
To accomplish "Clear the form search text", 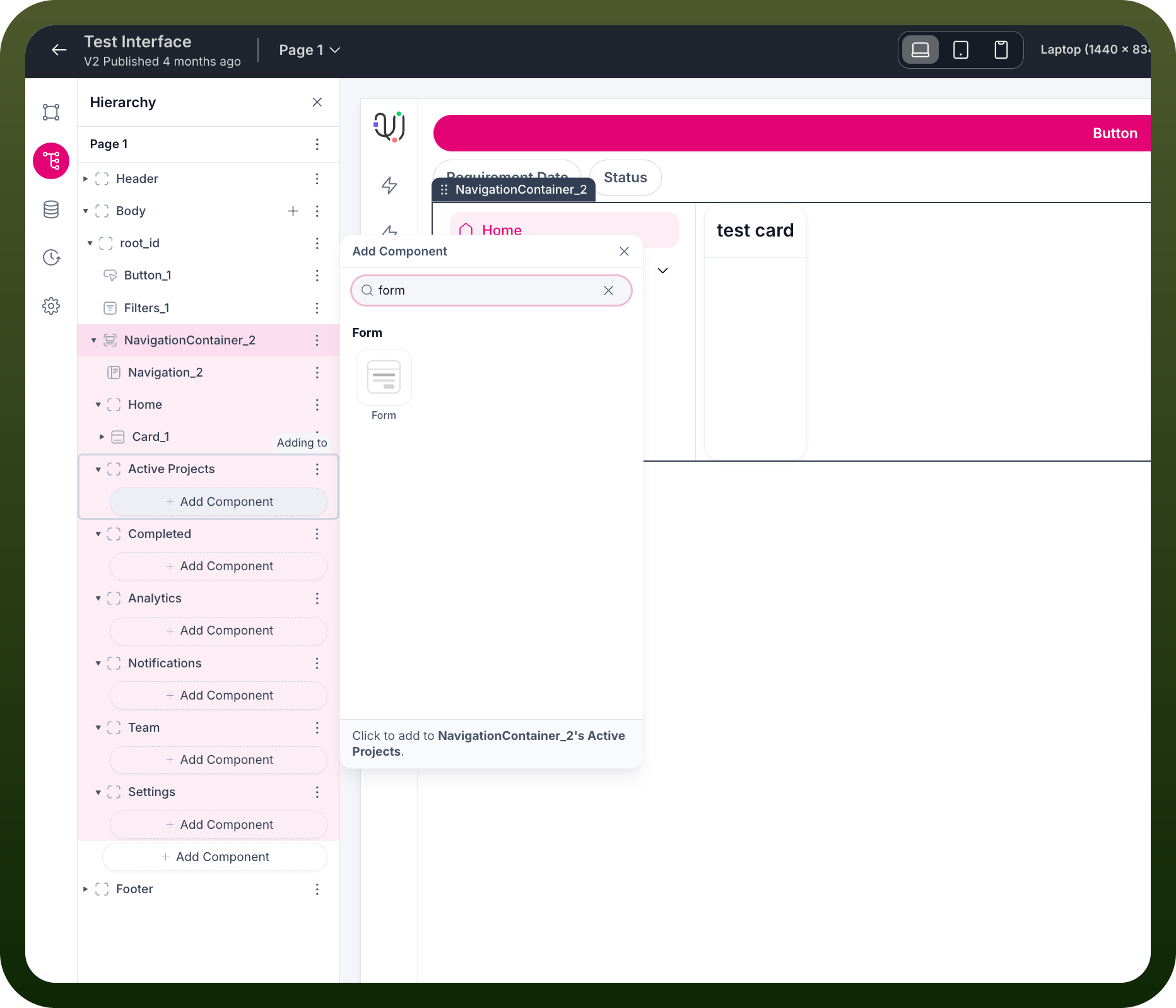I will (x=609, y=290).
